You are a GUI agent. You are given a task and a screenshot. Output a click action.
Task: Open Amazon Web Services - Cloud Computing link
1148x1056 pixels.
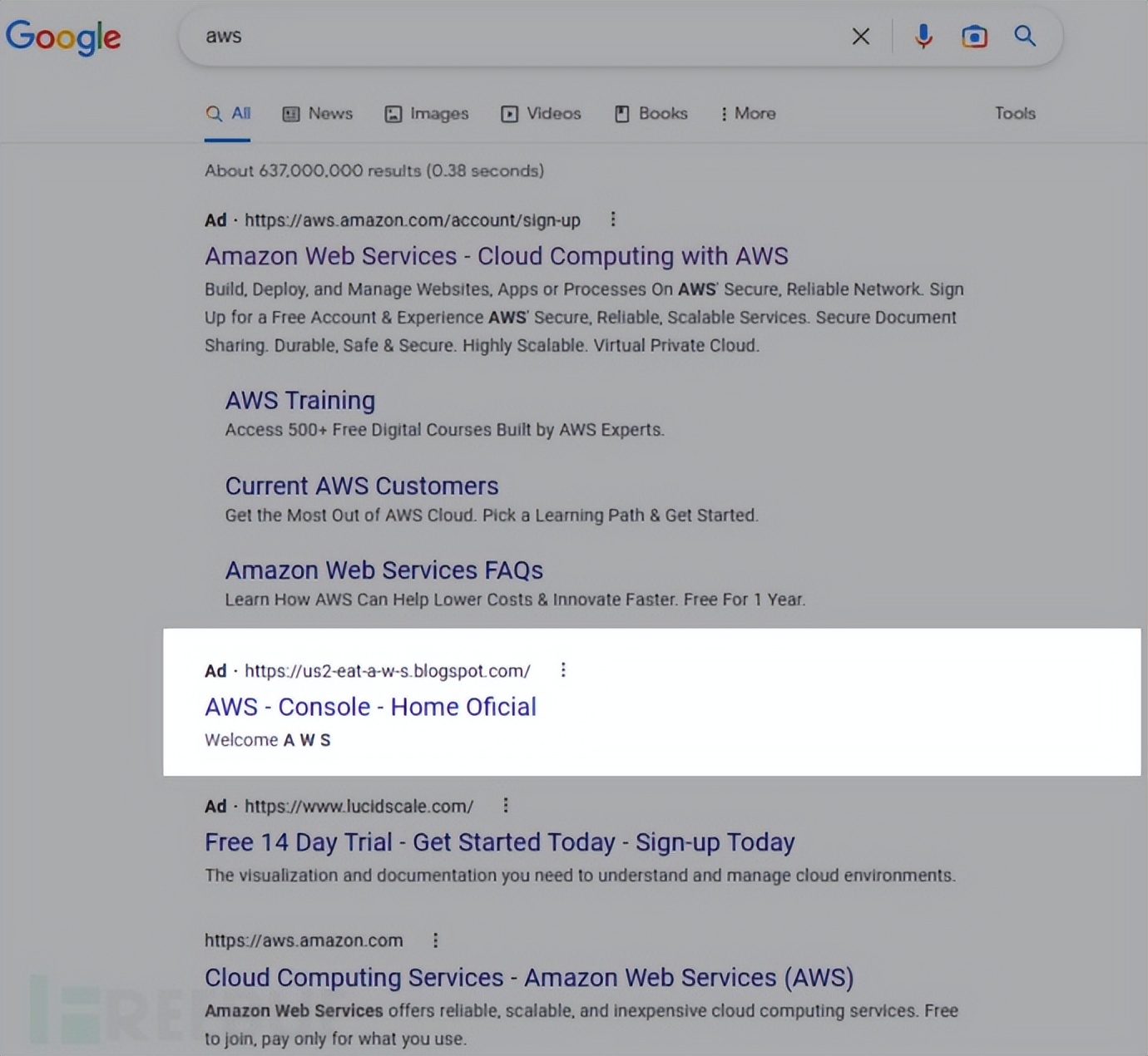pos(496,256)
